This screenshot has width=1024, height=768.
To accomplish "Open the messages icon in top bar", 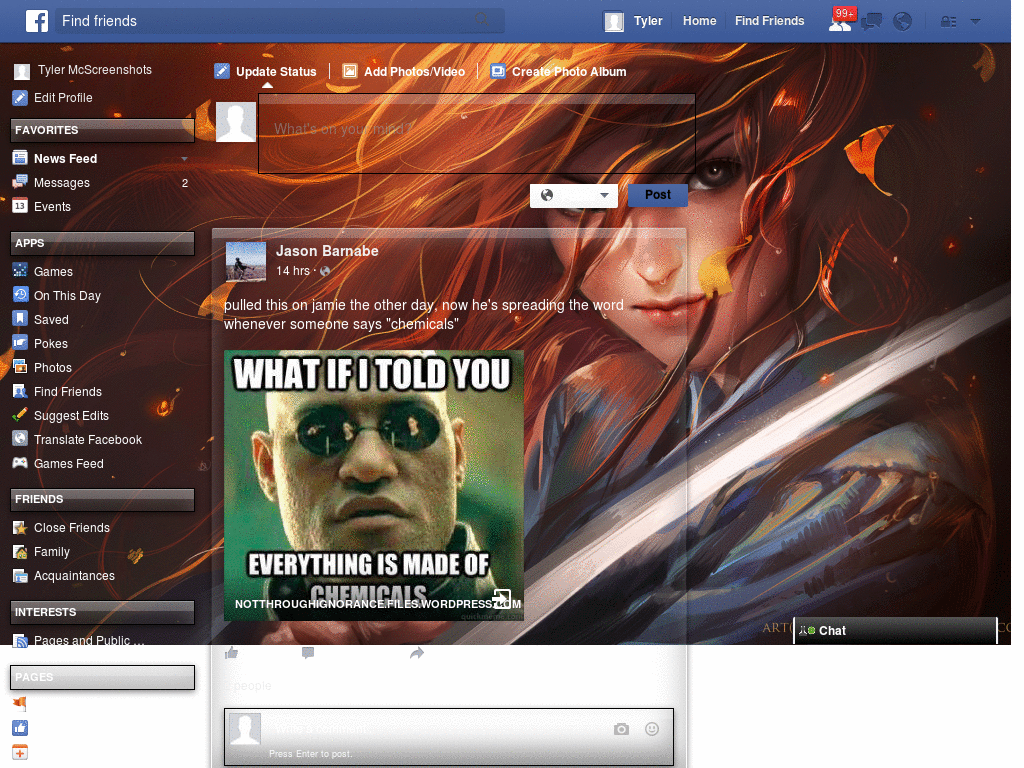I will (871, 22).
